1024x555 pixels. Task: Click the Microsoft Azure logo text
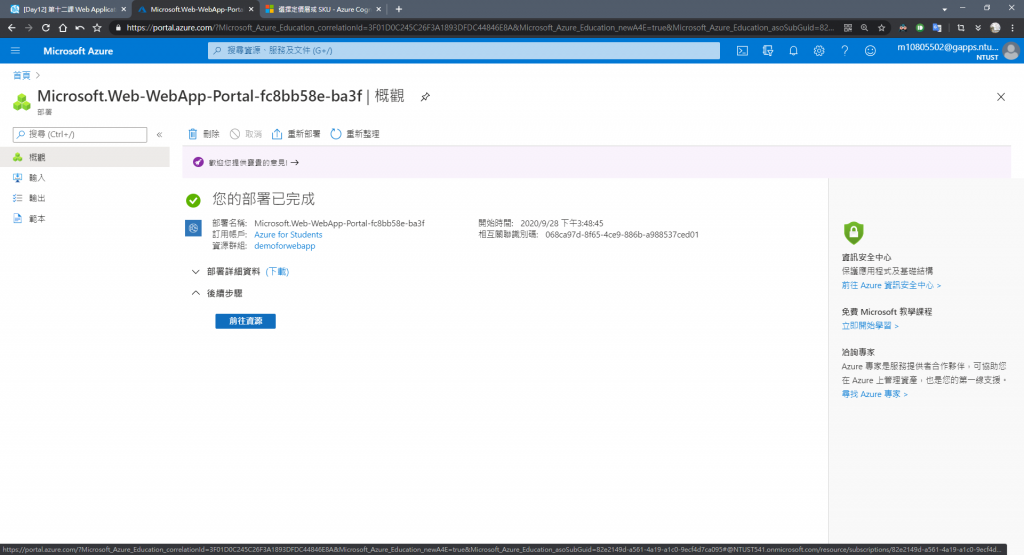(78, 51)
